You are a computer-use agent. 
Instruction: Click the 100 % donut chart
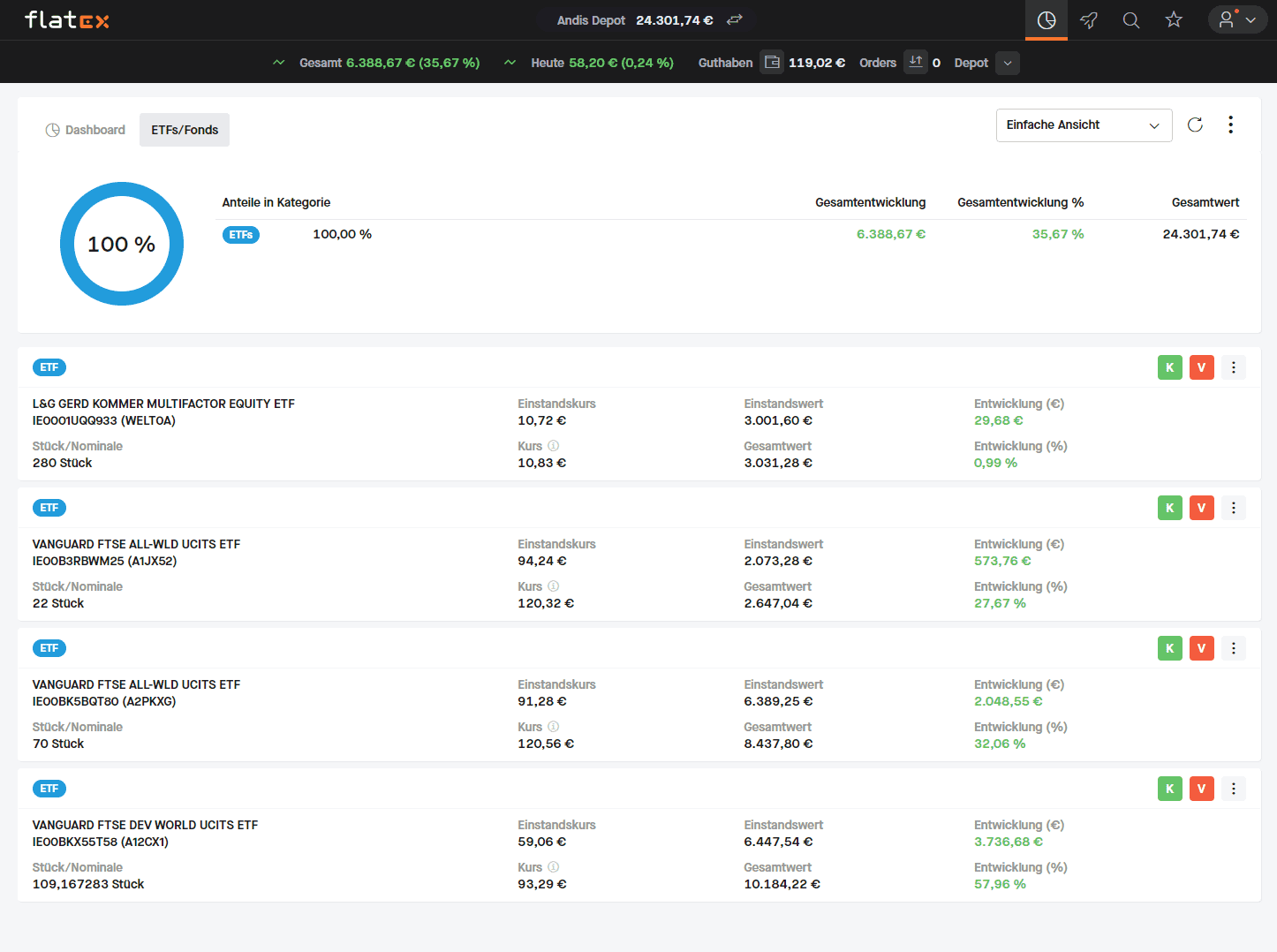122,244
